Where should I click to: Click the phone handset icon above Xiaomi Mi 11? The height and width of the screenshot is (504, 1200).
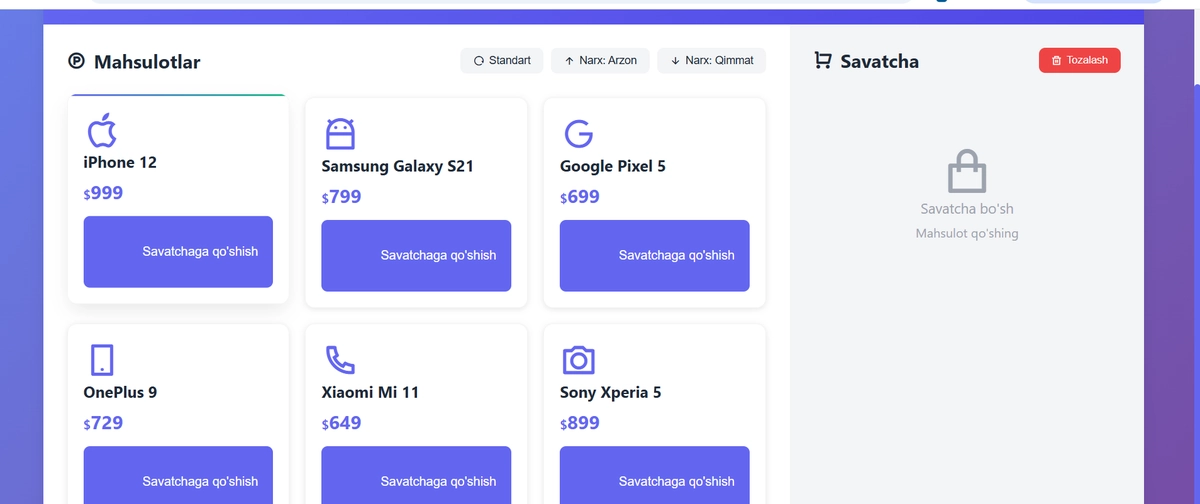click(x=340, y=360)
